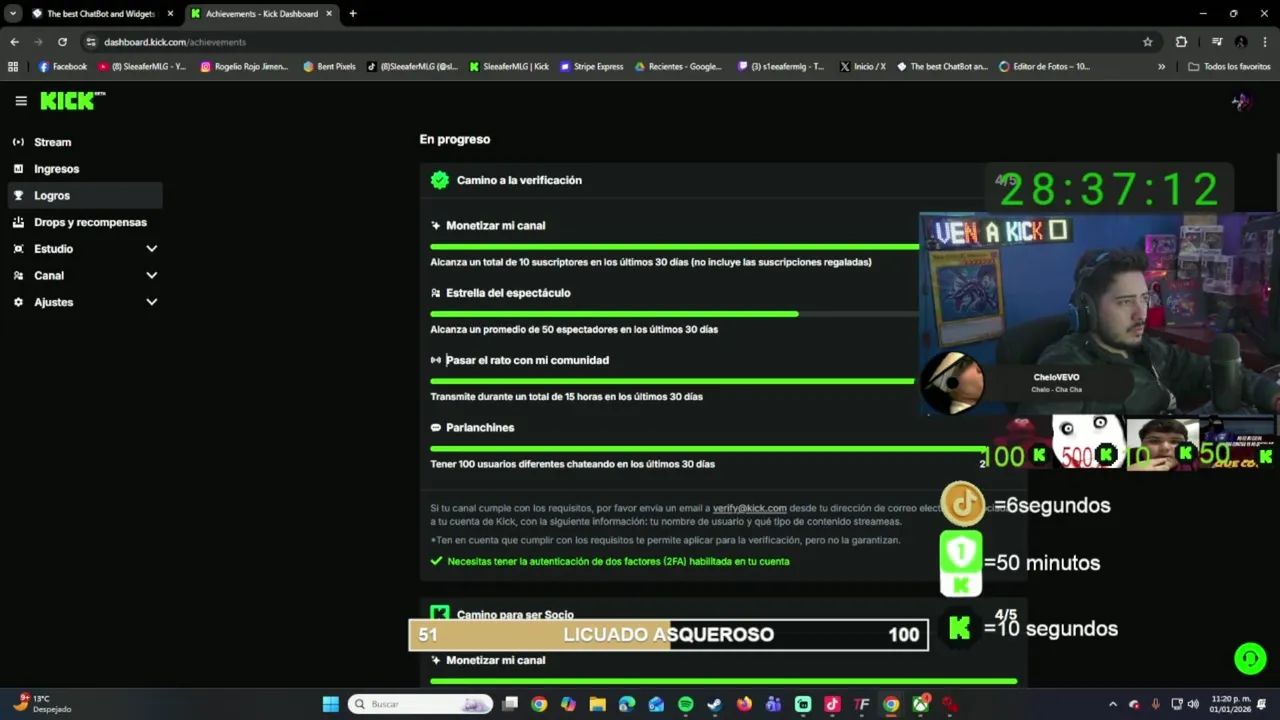1280x720 pixels.
Task: Open the Inicio / X bookmark
Action: click(863, 67)
